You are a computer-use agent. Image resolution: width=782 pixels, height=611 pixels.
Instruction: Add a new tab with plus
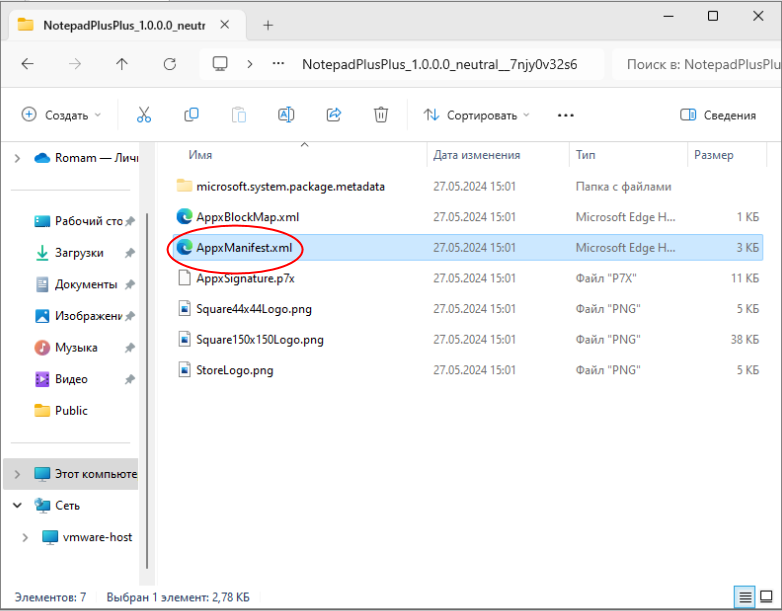[268, 25]
